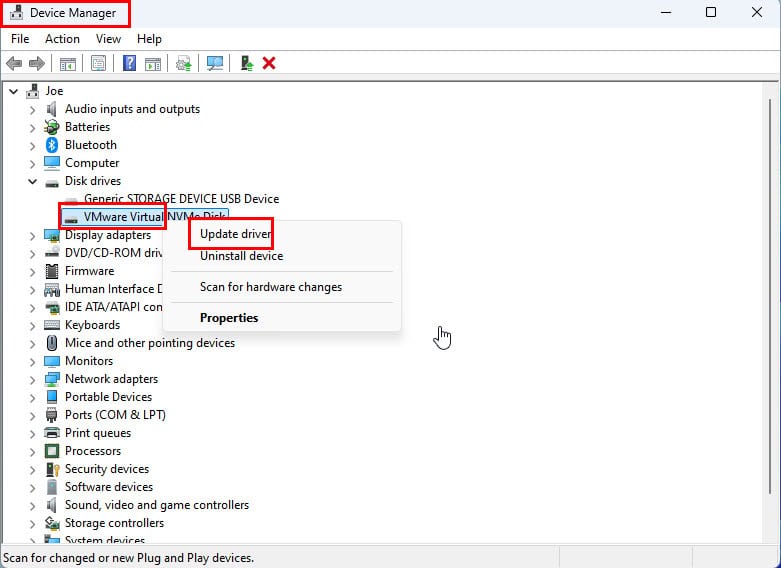The height and width of the screenshot is (568, 781).
Task: Open the View menu
Action: click(108, 39)
